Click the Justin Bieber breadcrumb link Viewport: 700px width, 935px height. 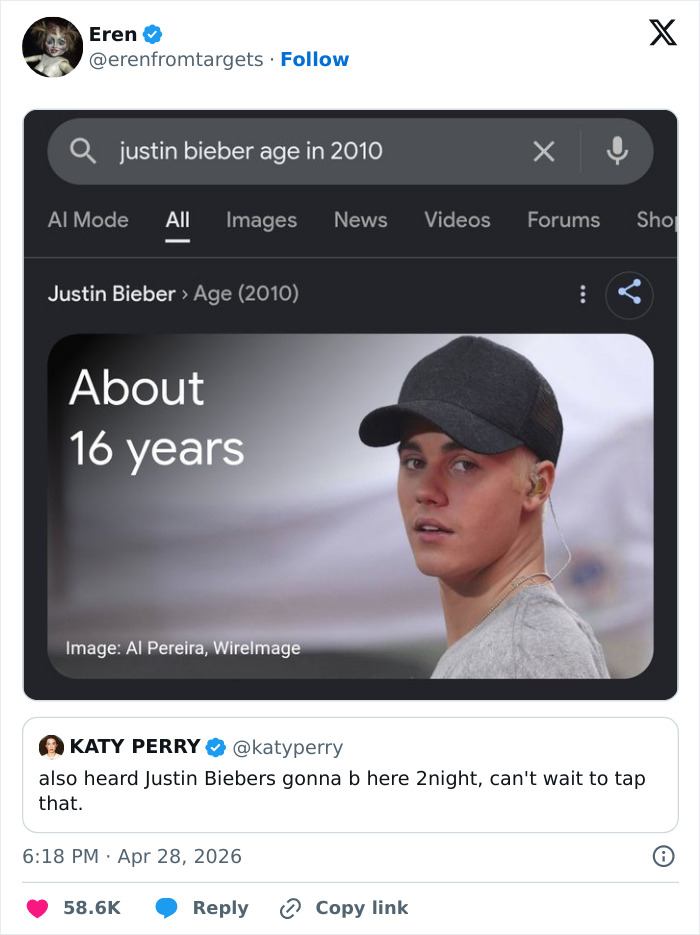(111, 294)
